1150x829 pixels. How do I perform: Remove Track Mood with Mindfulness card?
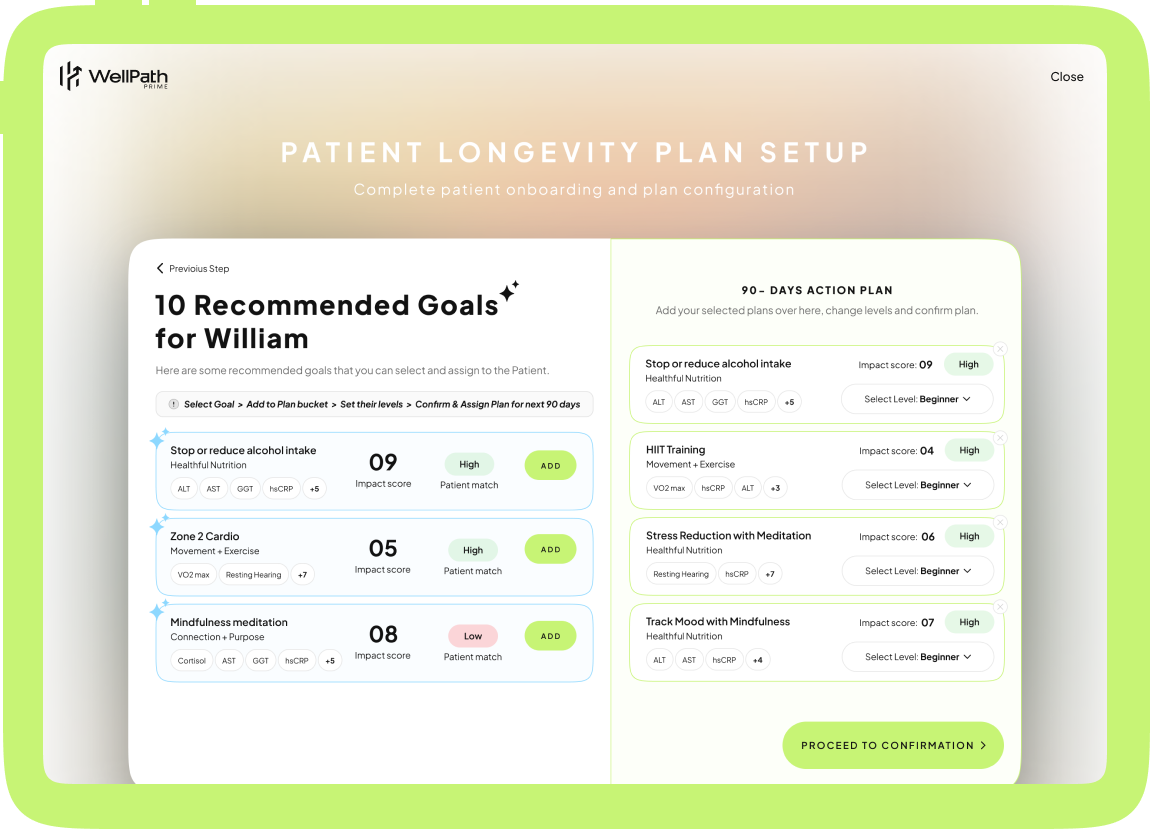(x=1000, y=607)
